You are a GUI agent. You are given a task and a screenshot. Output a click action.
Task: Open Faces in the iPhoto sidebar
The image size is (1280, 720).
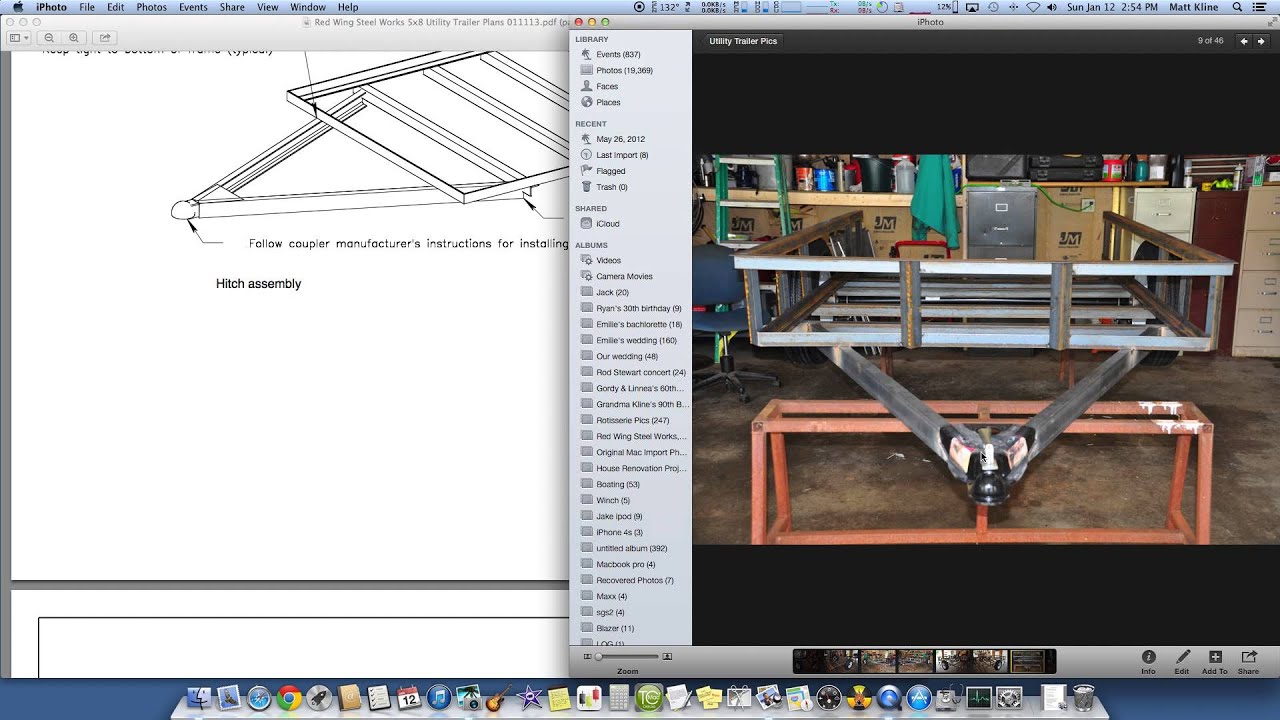(607, 86)
